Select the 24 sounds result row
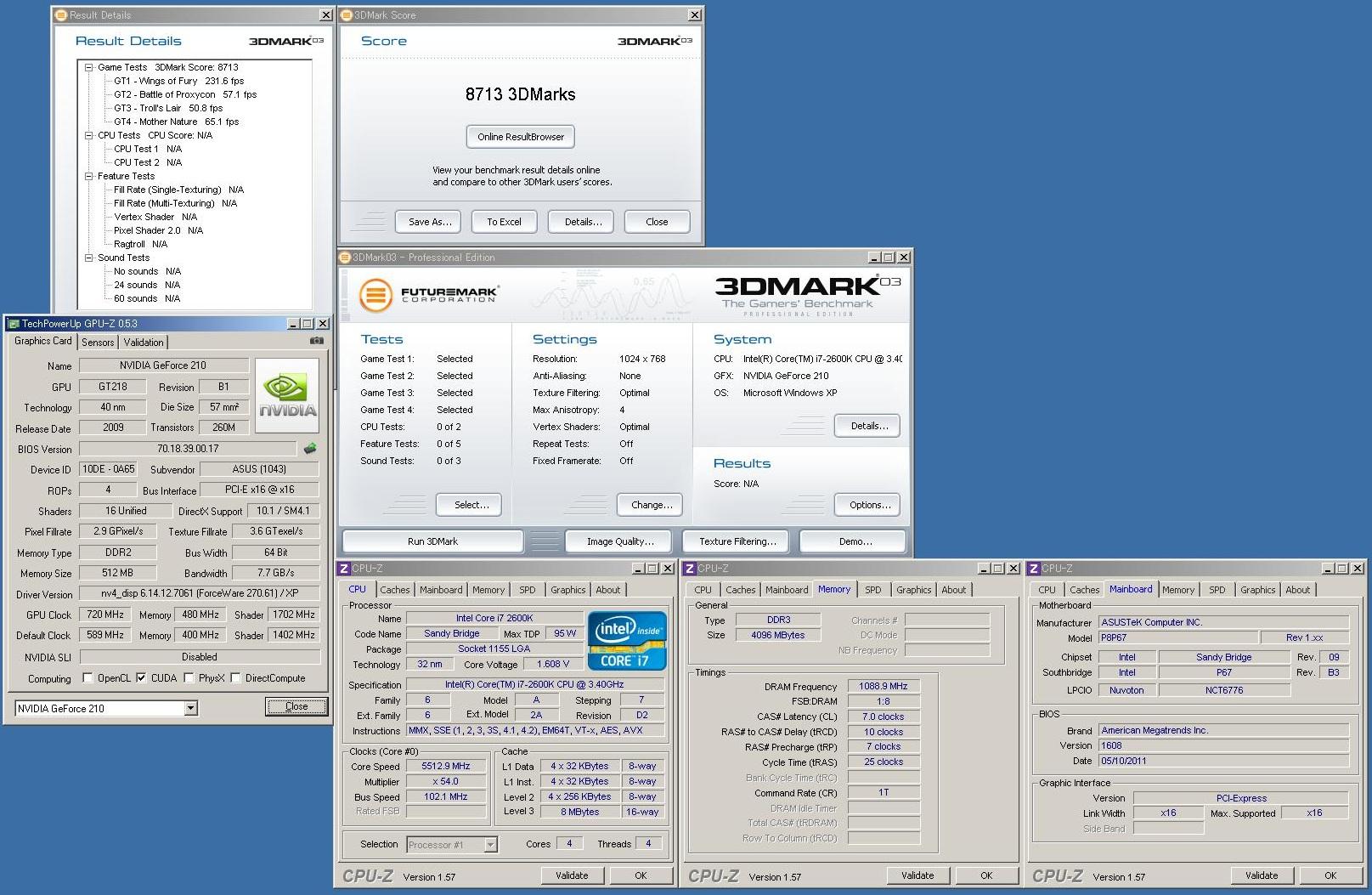The width and height of the screenshot is (1372, 895). 146,285
